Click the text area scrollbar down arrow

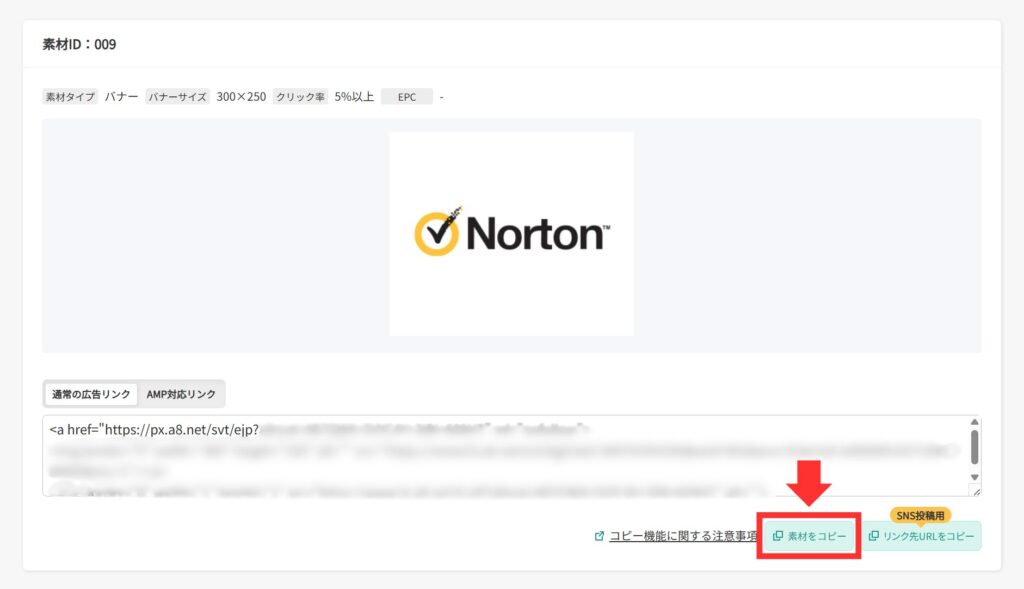pos(974,477)
